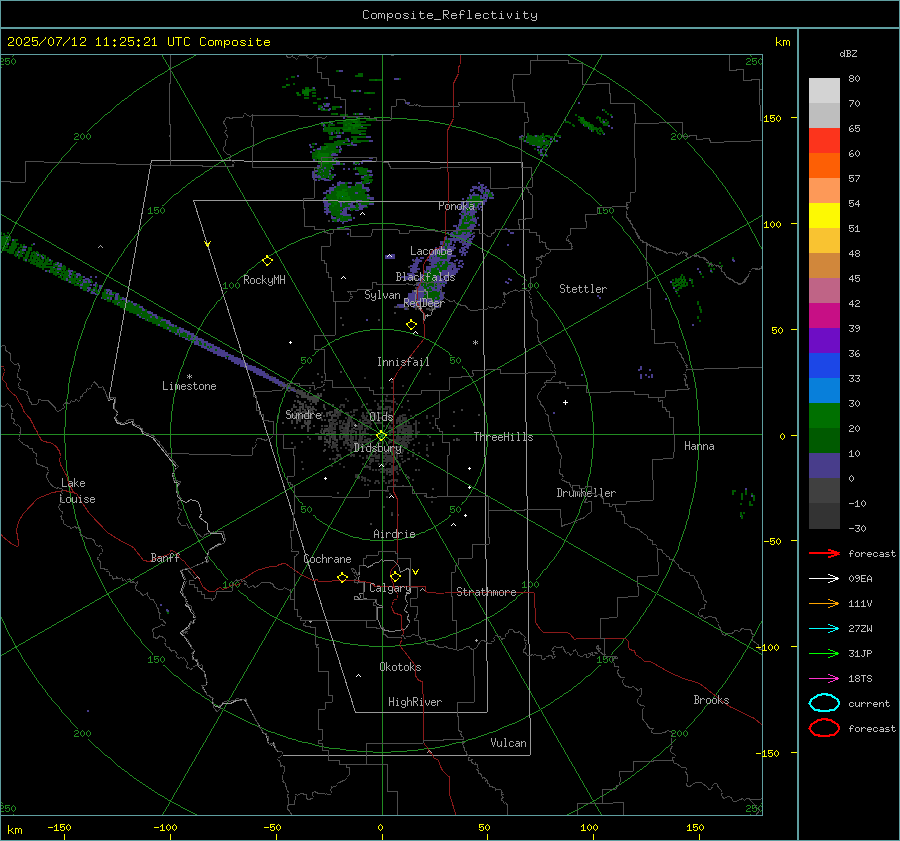Click the Strathmore label
This screenshot has width=900, height=841.
(x=486, y=592)
